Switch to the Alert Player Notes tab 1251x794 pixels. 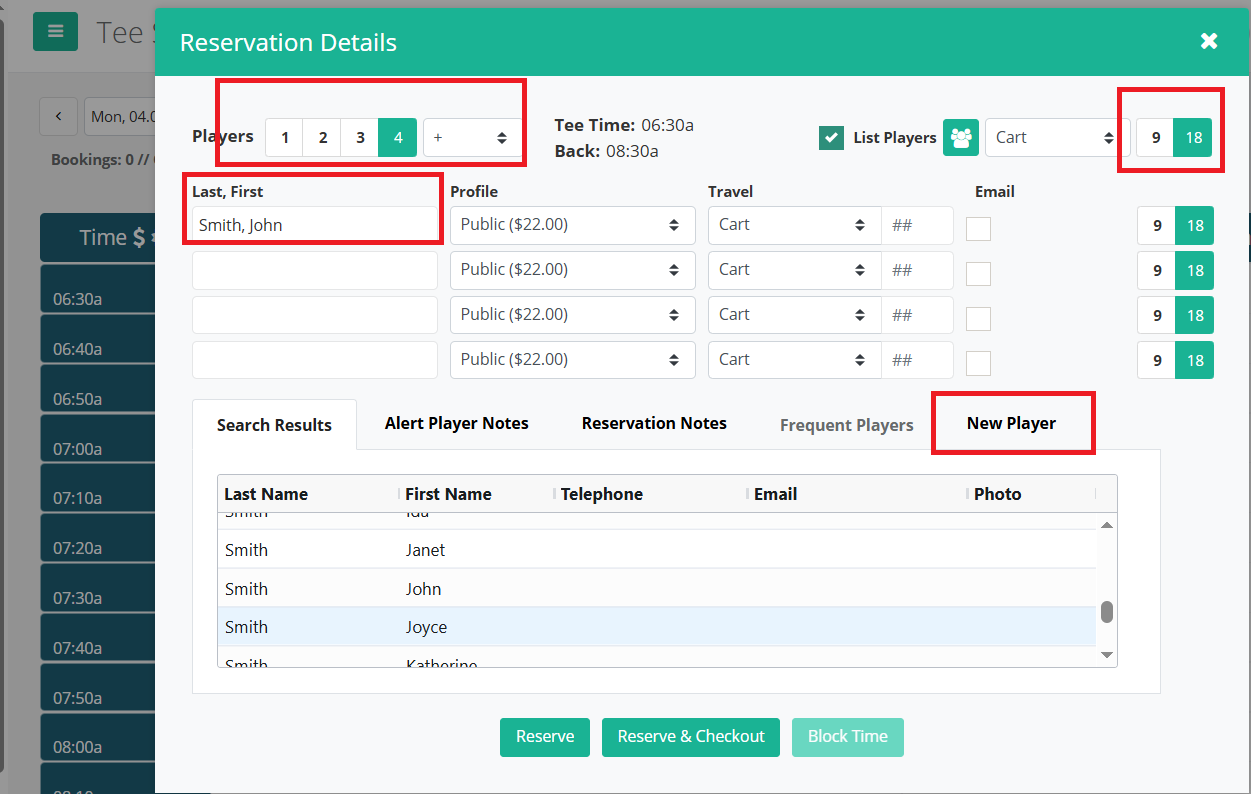coord(457,423)
